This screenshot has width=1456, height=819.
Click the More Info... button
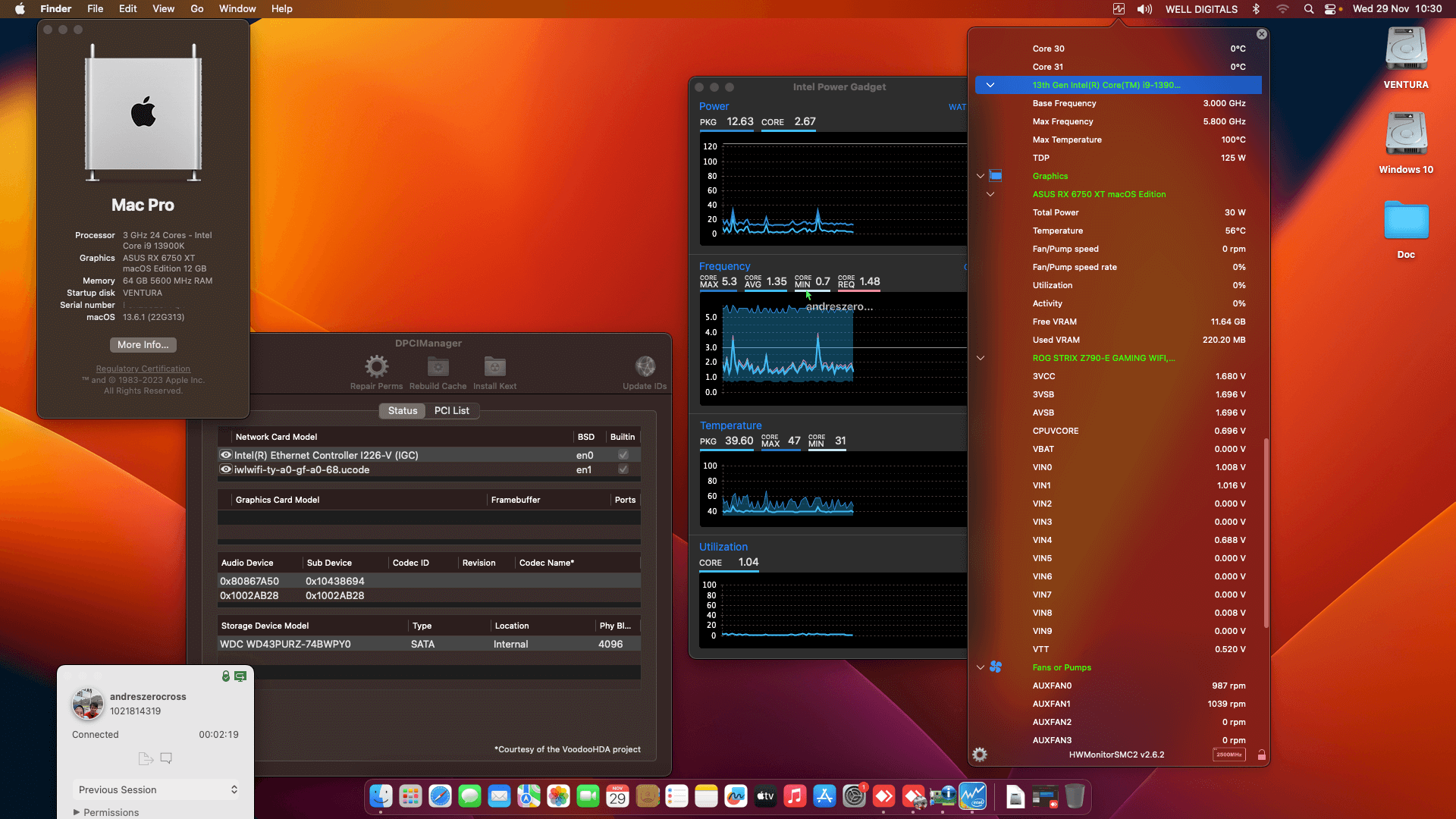(x=143, y=344)
